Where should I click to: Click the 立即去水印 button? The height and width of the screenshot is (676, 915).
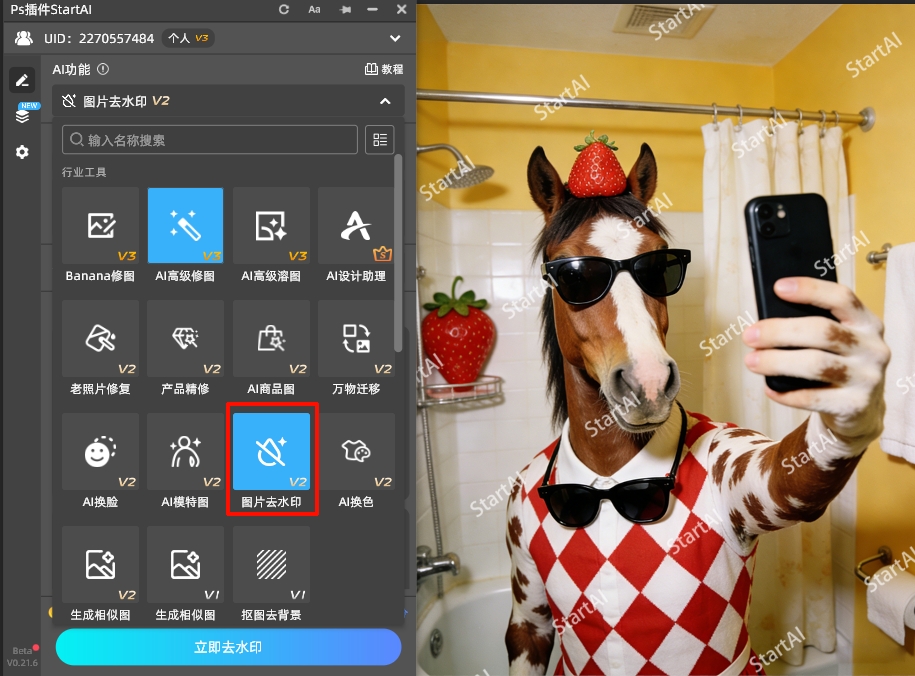tap(228, 647)
